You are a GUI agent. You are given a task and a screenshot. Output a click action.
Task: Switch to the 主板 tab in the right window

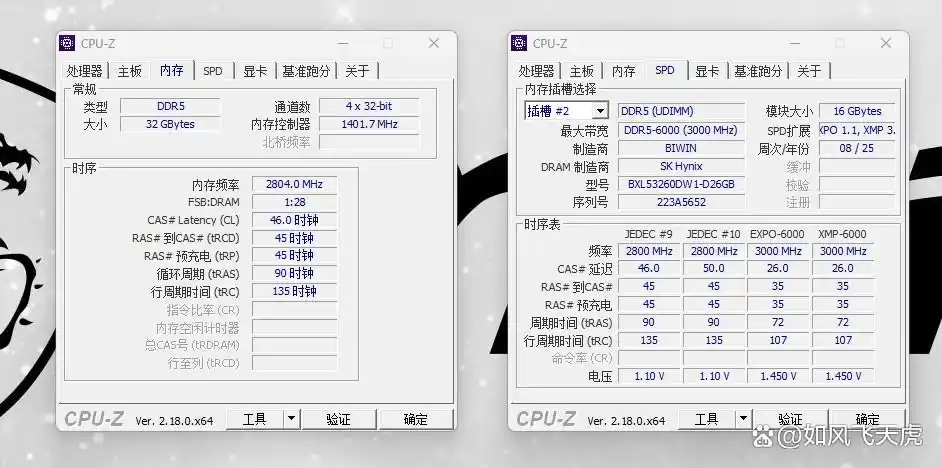582,71
